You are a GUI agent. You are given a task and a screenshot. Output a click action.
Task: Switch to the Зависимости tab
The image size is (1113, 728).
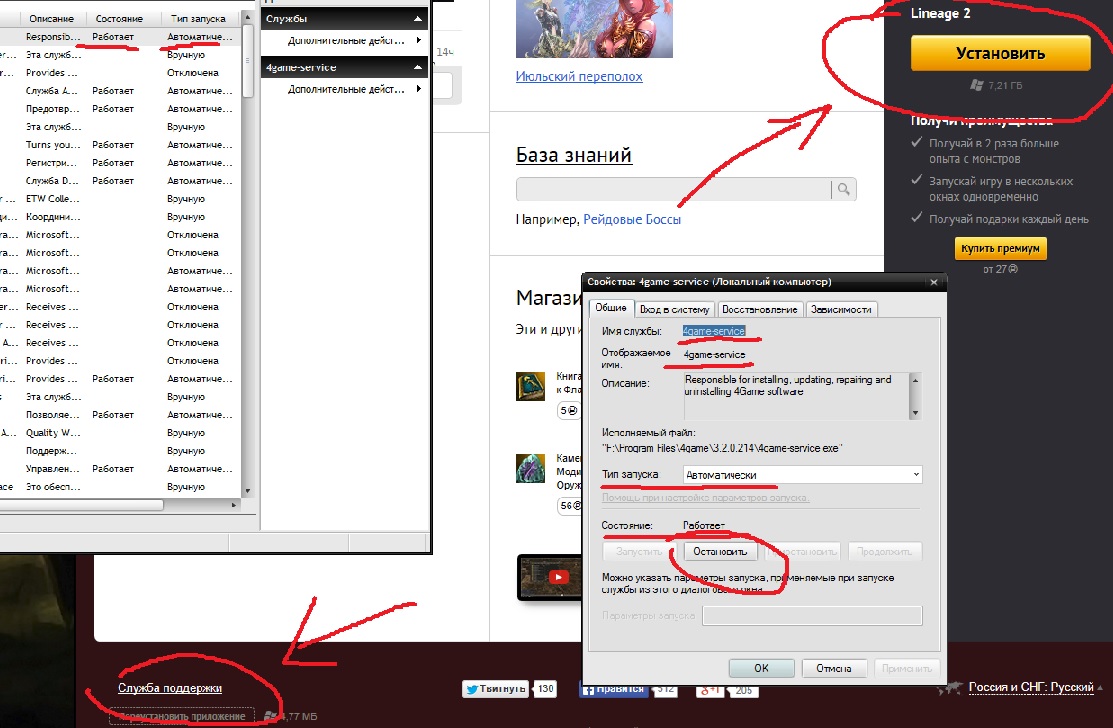click(841, 309)
